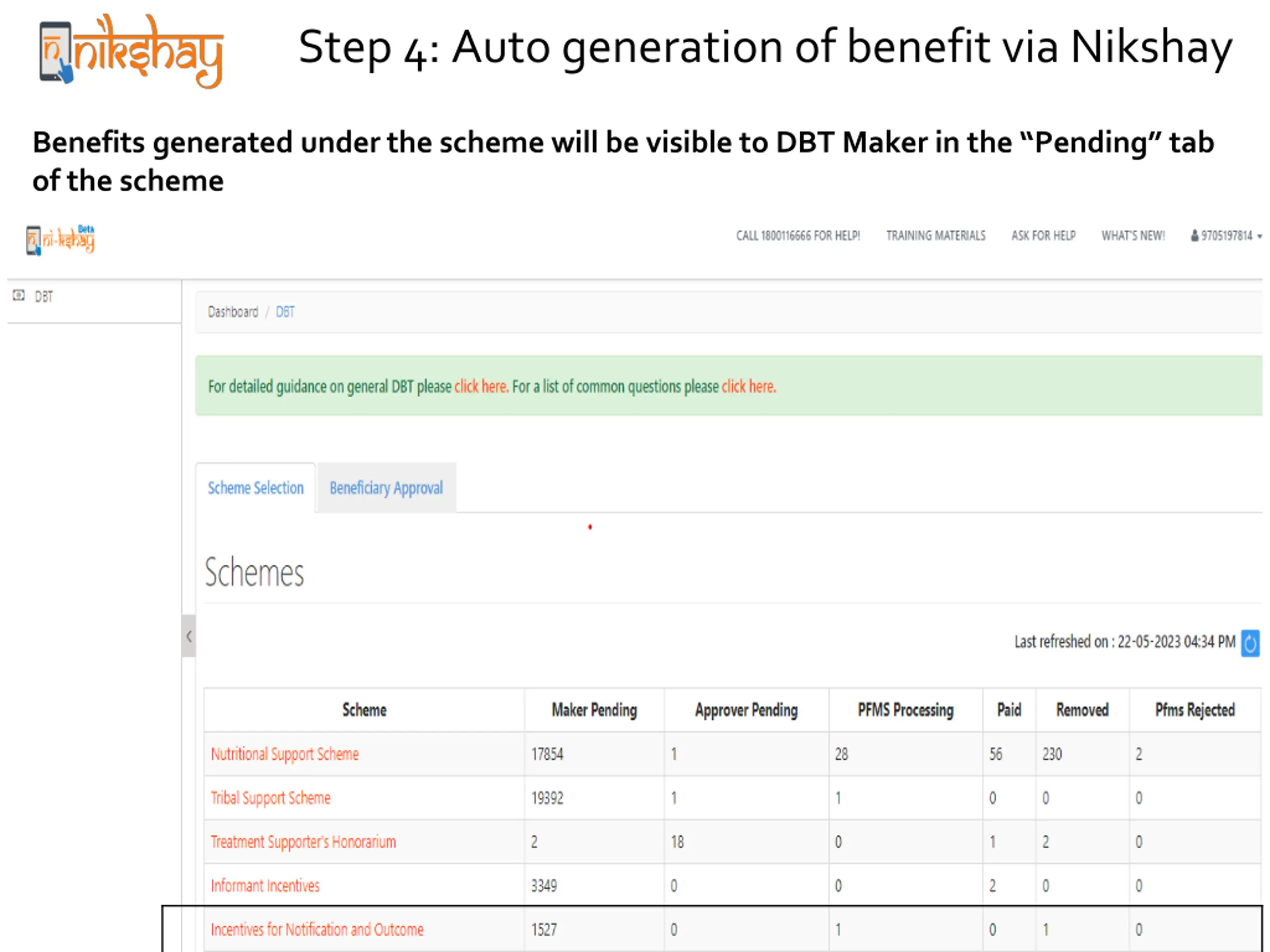Click CALL 1800116666 FOR HELP!

point(798,236)
